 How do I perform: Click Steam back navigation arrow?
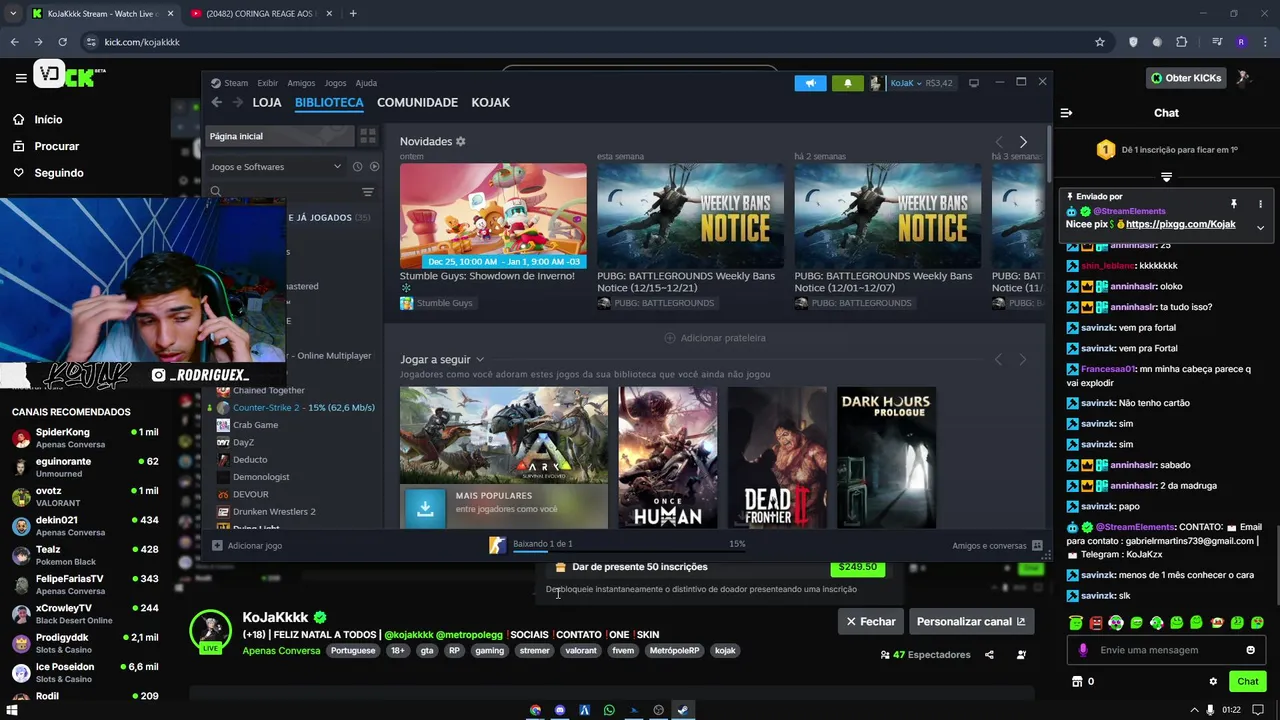point(216,102)
